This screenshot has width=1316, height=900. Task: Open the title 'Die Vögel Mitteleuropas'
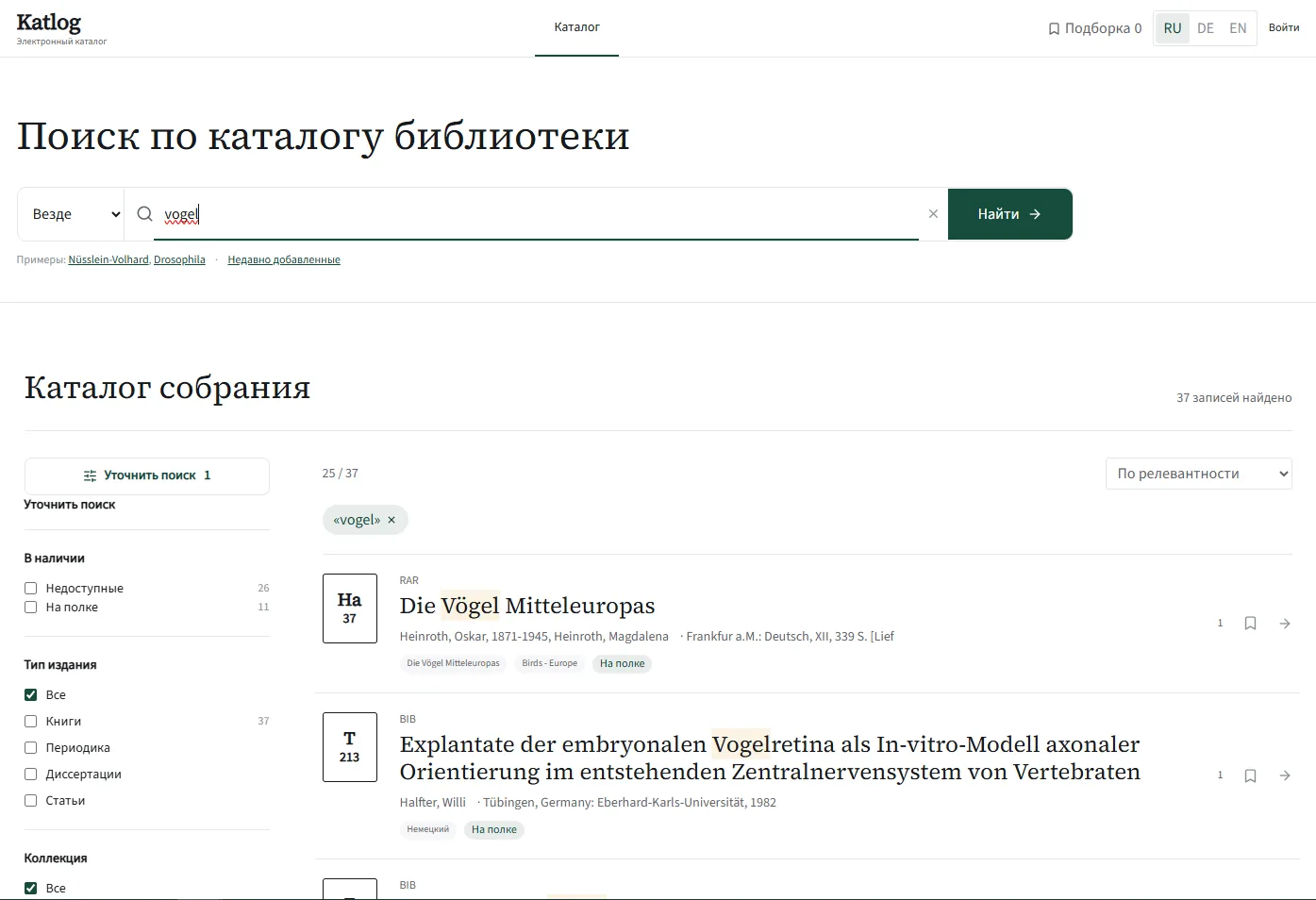[527, 606]
